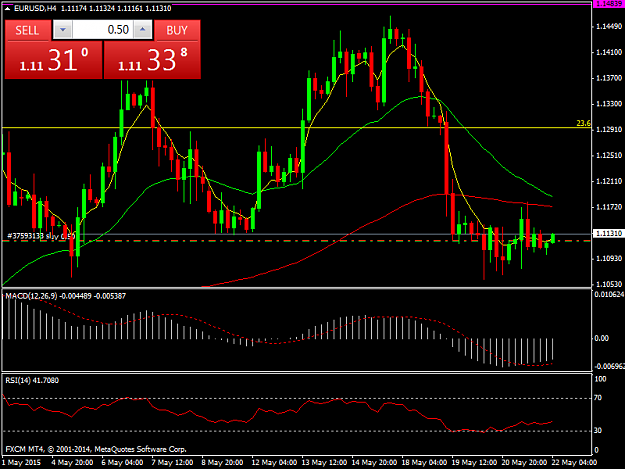Image resolution: width=625 pixels, height=469 pixels.
Task: Click the FXCM MT4 MetaQuotes copyright text
Action: [96, 449]
